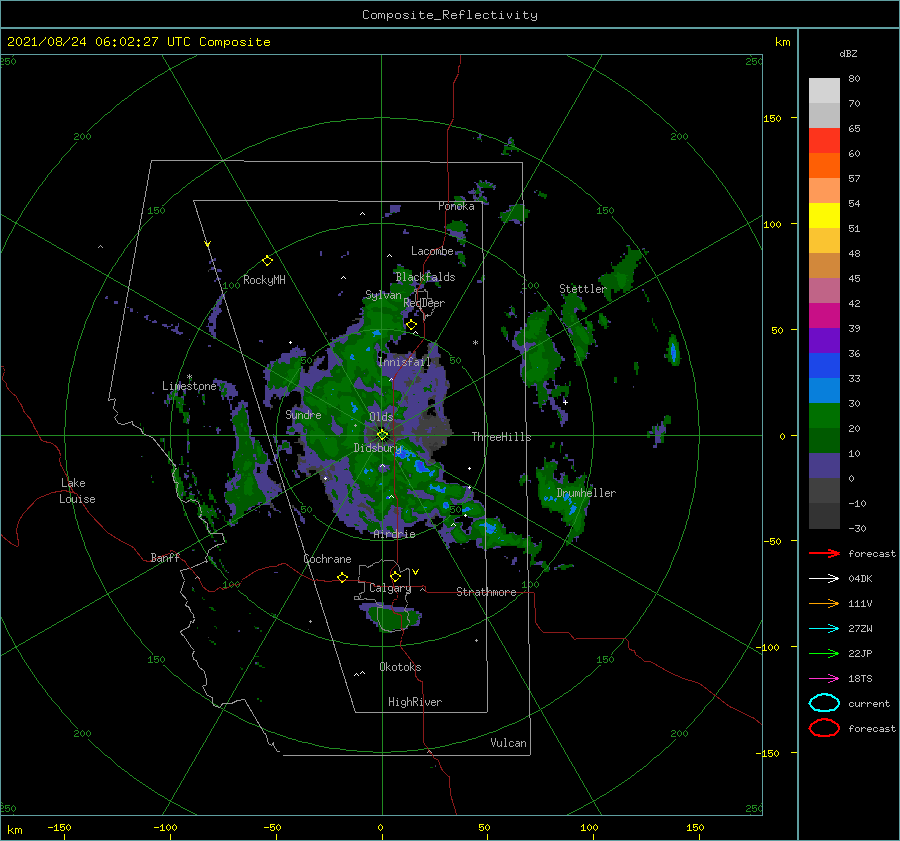Click the Sundre town label
Viewport: 900px width, 841px height.
point(303,414)
